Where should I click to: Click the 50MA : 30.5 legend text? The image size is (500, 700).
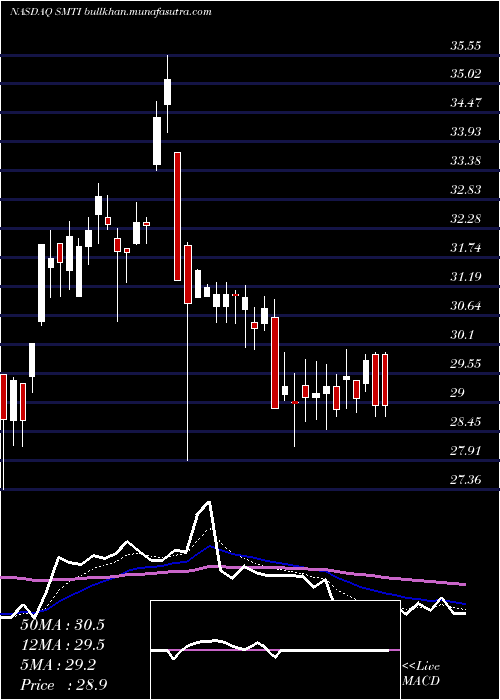[x=62, y=625]
